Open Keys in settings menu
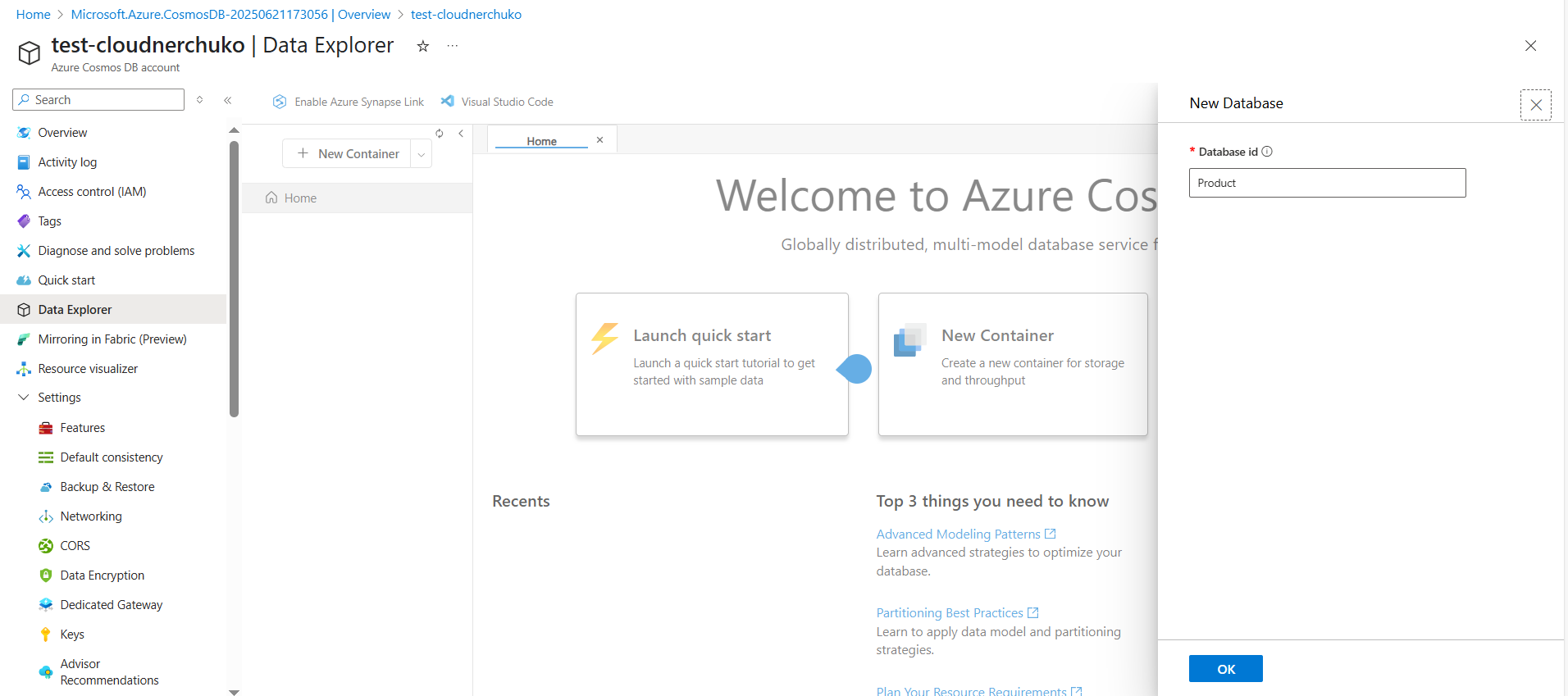The height and width of the screenshot is (696, 1568). [72, 635]
